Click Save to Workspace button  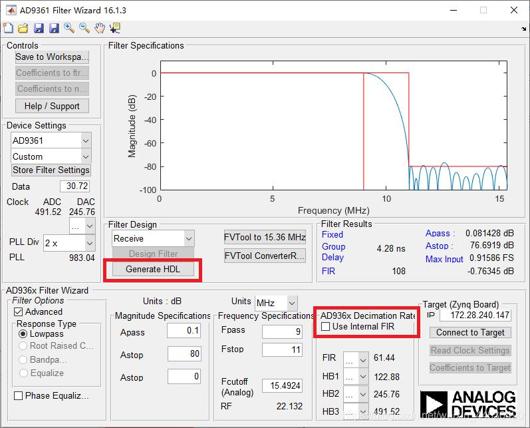pos(52,57)
